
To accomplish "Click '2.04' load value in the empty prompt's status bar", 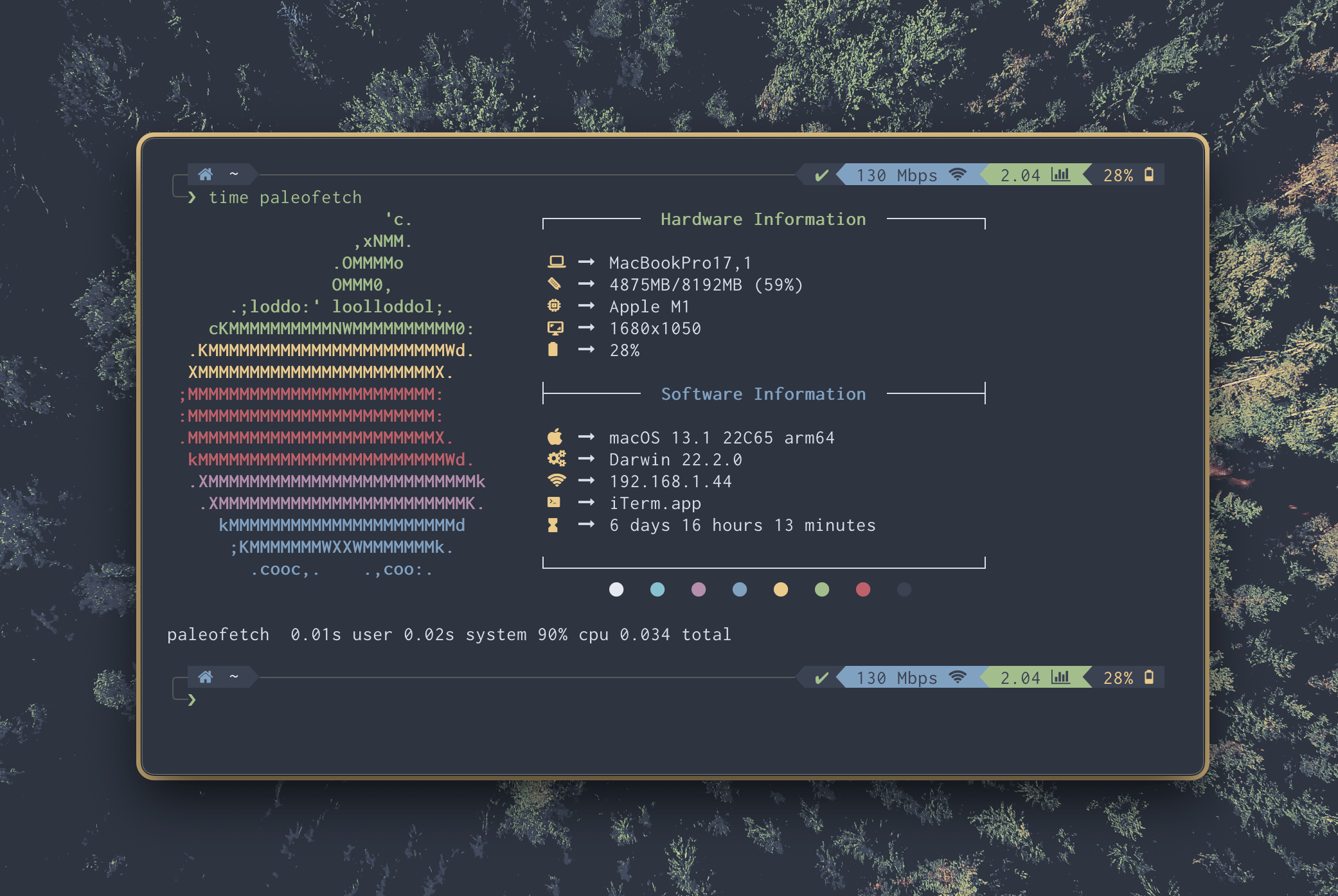I will click(1021, 678).
